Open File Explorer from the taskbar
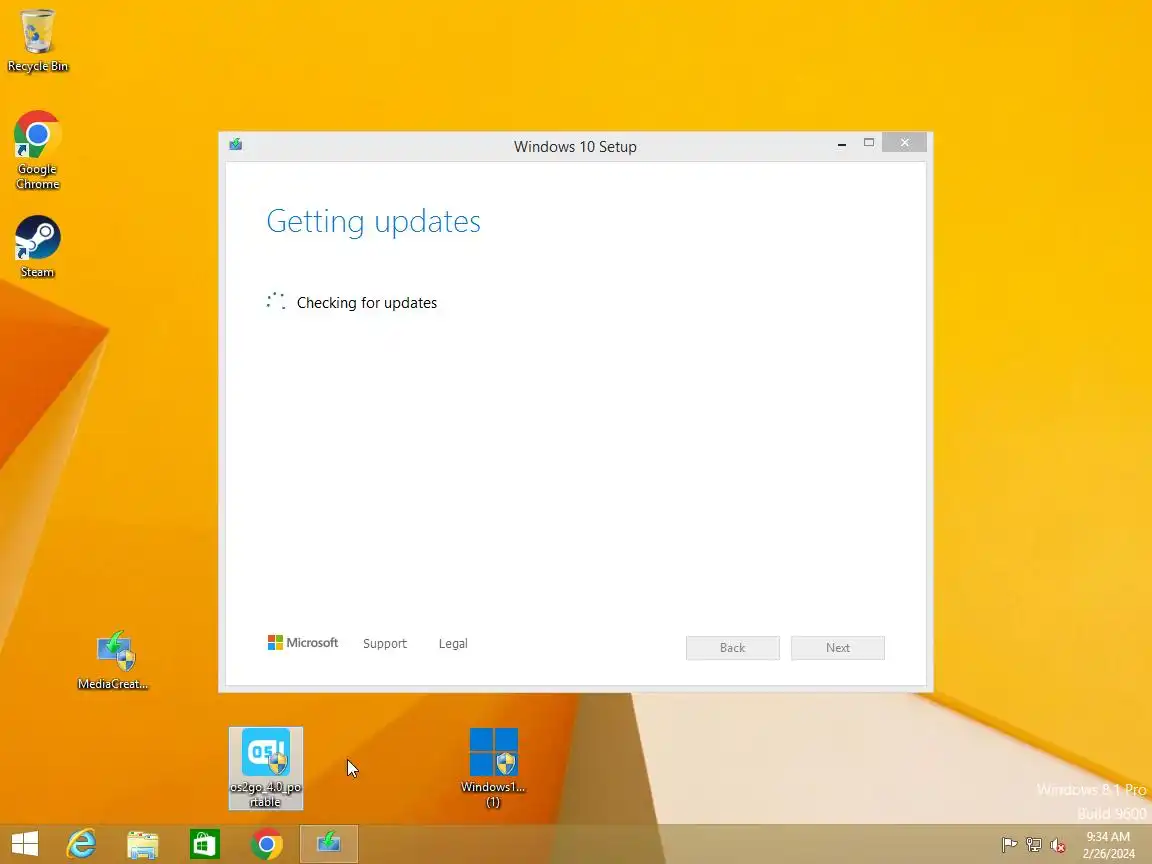The image size is (1152, 864). point(143,843)
